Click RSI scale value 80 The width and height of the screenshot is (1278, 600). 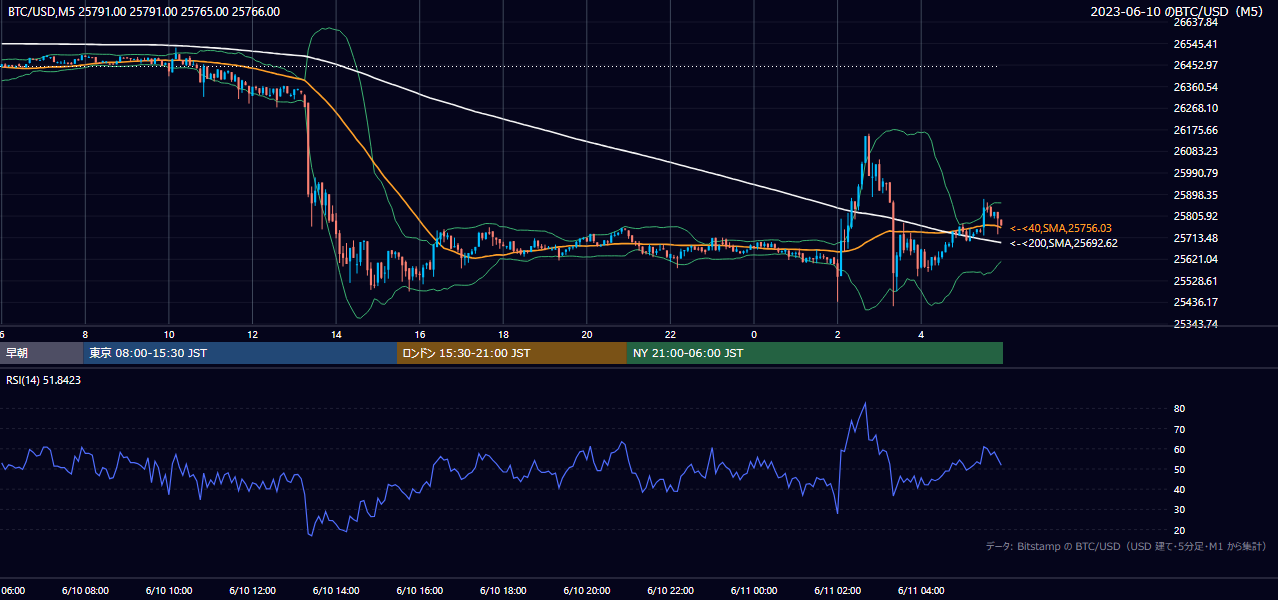[1179, 409]
